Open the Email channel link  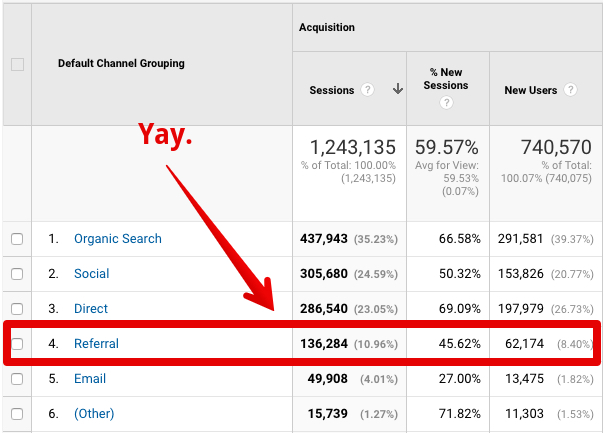pos(90,379)
